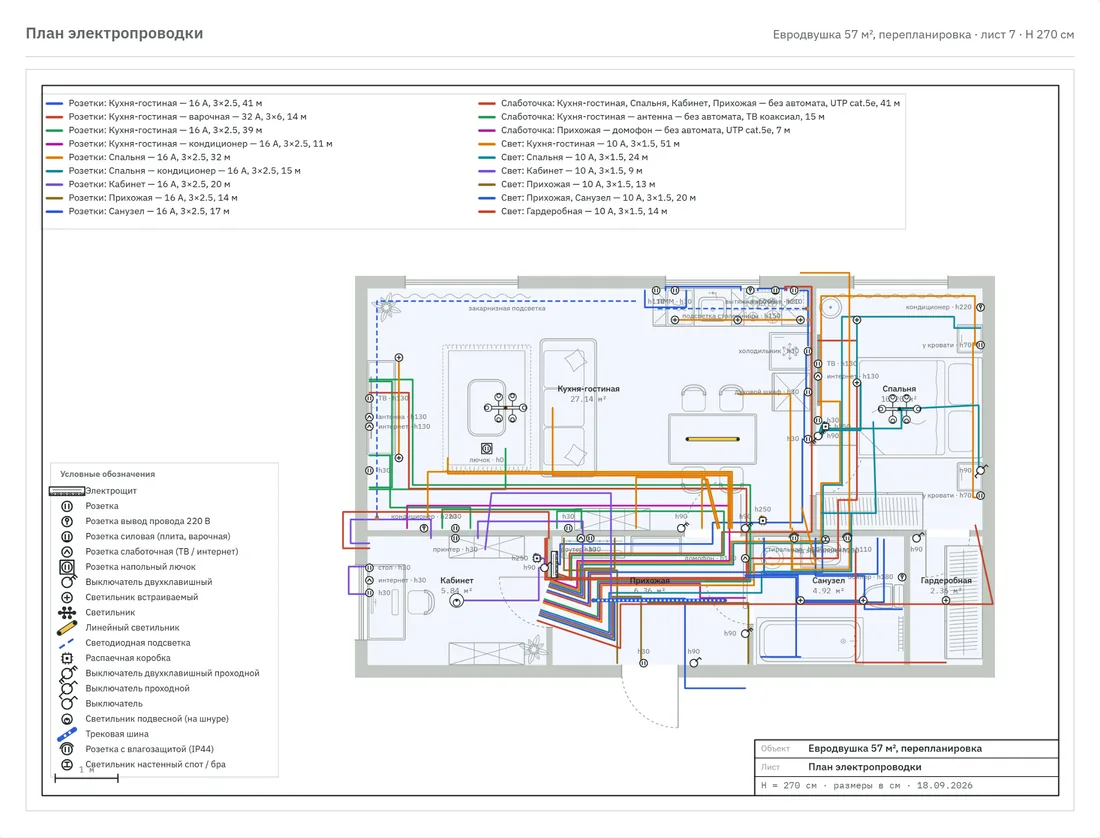Select the Распаечная коробка legend icon
The image size is (1100, 838).
[67, 658]
